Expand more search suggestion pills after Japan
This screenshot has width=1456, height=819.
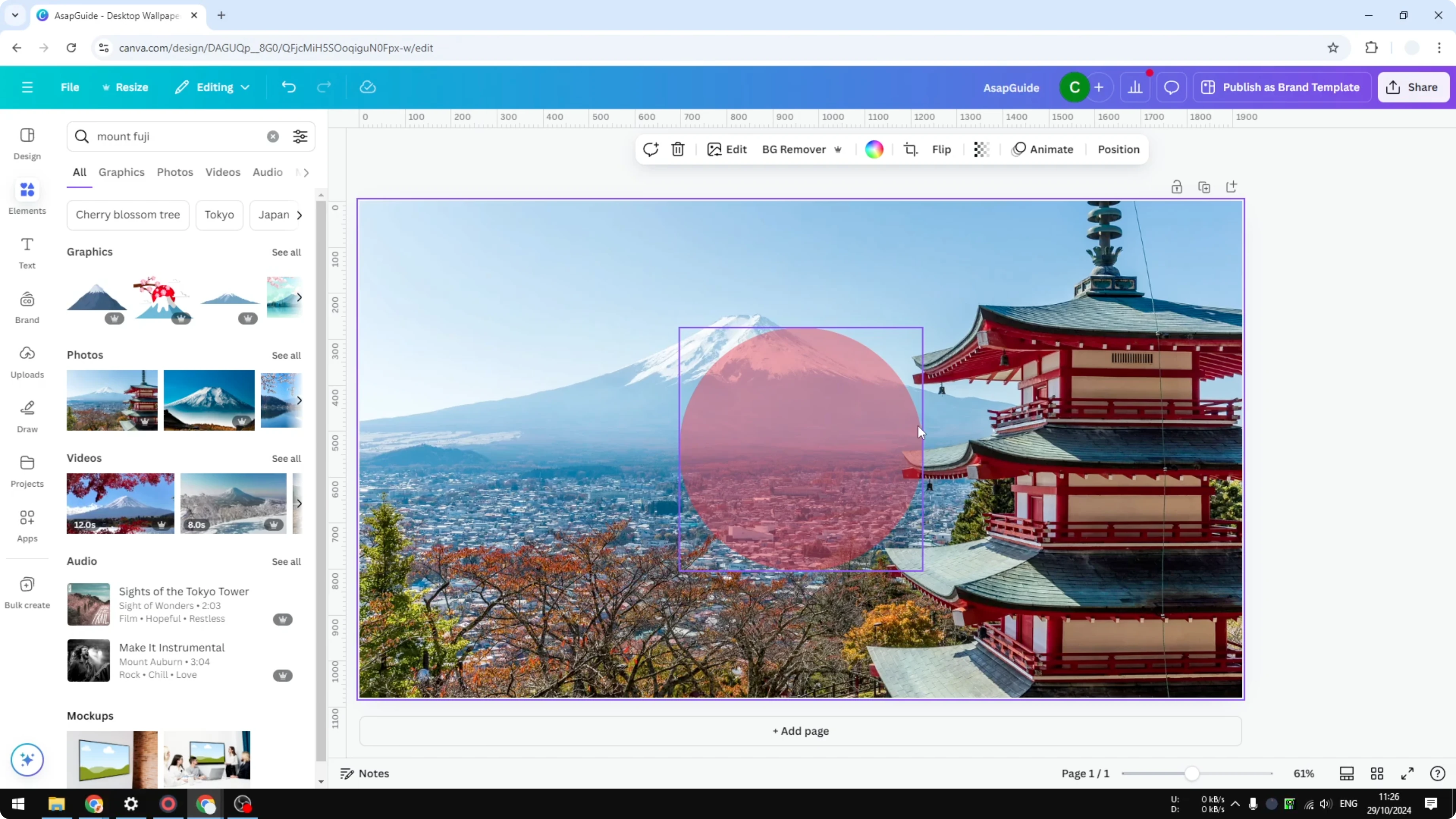click(300, 215)
